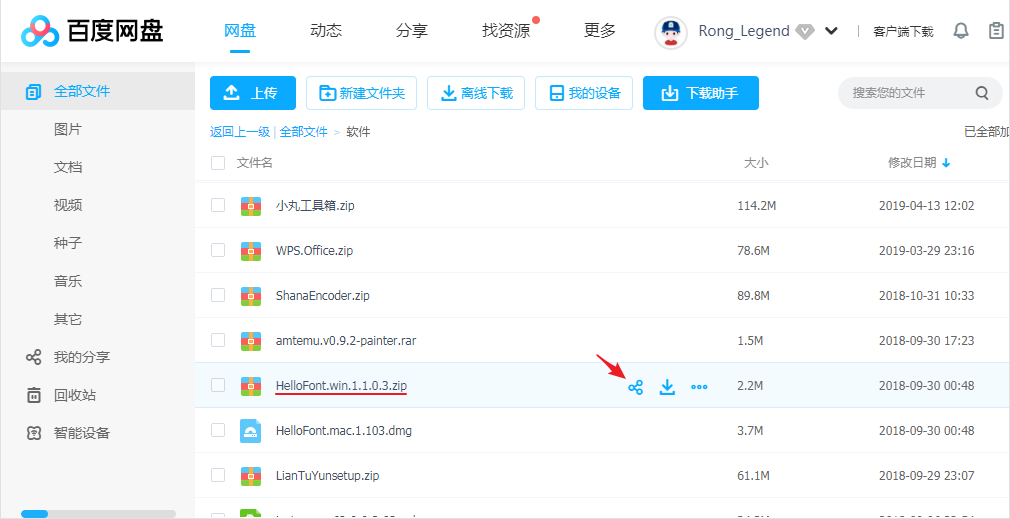The width and height of the screenshot is (1010, 519).
Task: Open the file WPS.Office.zip
Action: click(x=314, y=250)
